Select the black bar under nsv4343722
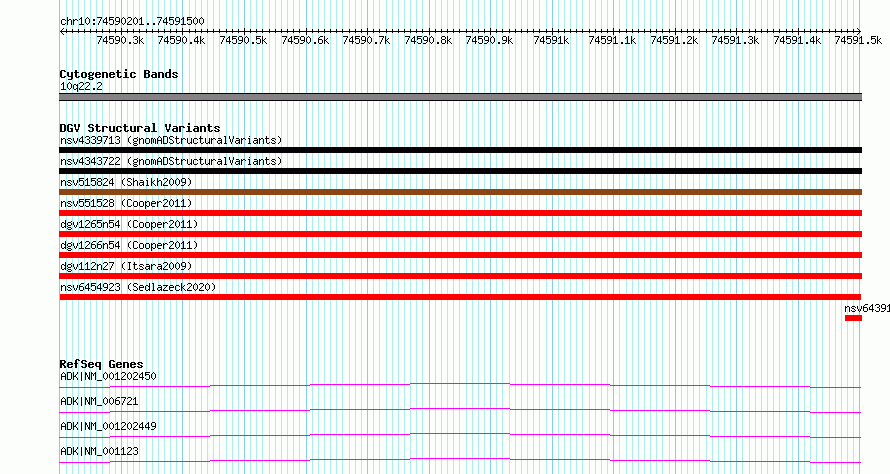This screenshot has width=890, height=474. (460, 171)
